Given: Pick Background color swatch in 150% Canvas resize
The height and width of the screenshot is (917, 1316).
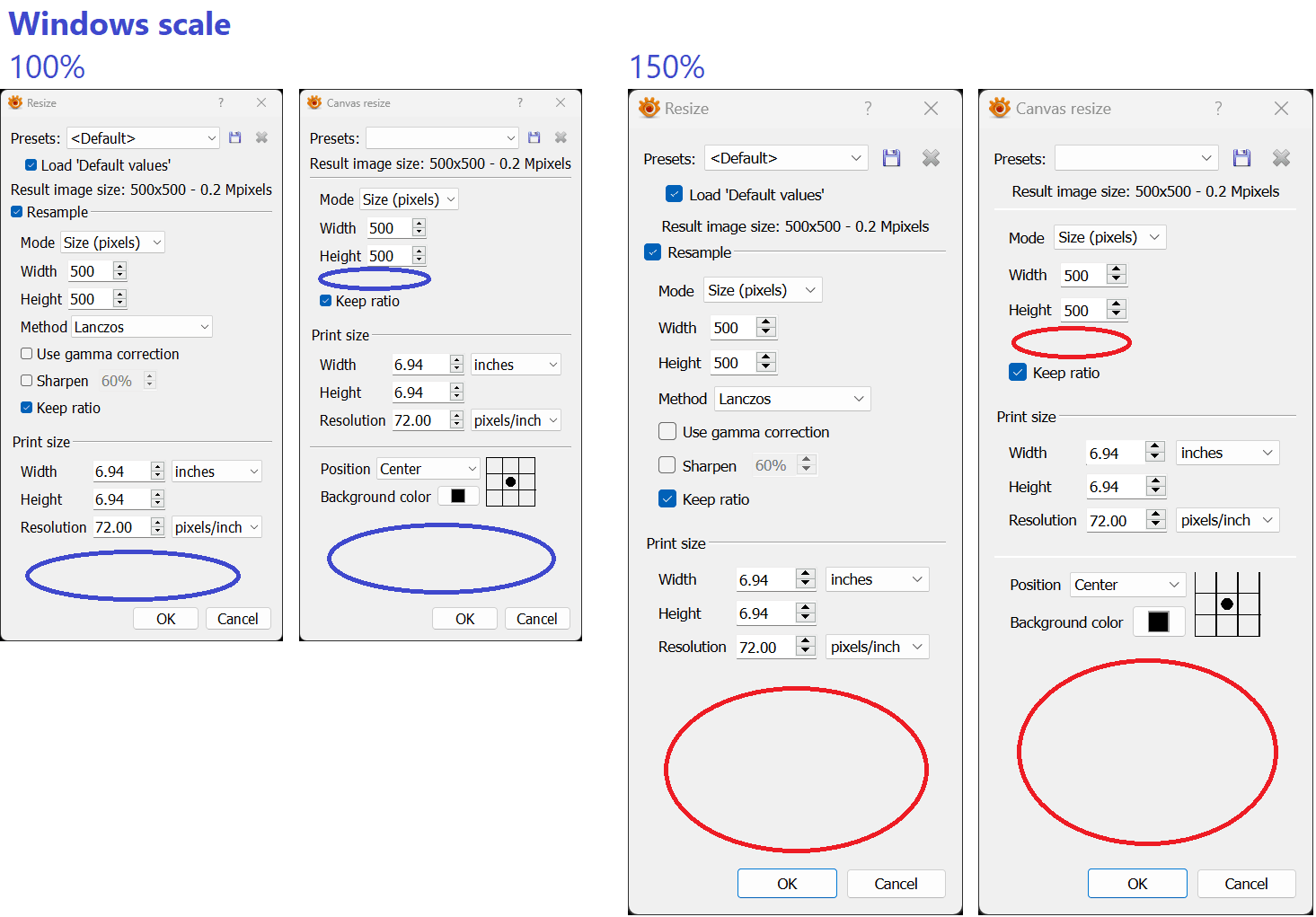Looking at the screenshot, I should [x=1159, y=622].
